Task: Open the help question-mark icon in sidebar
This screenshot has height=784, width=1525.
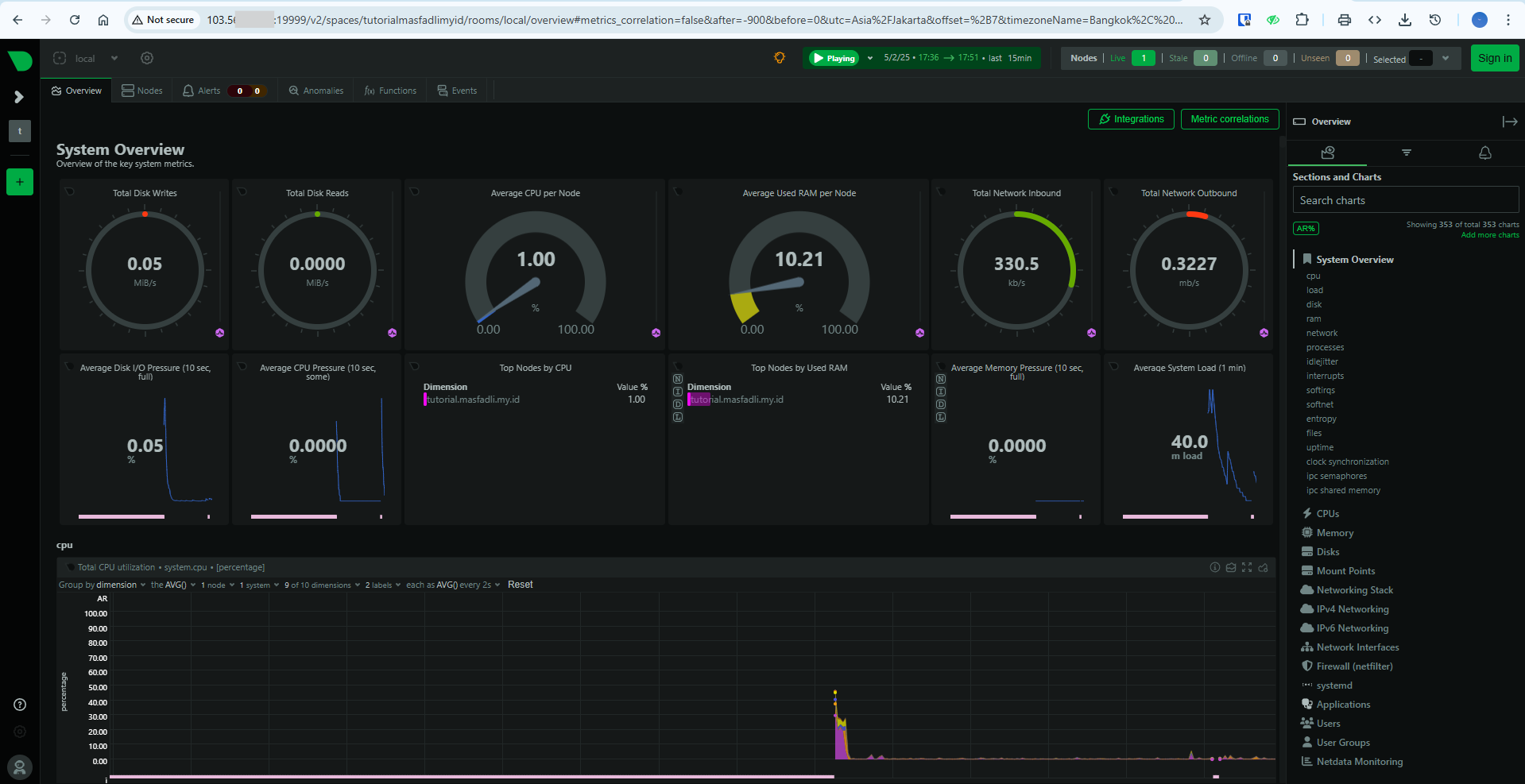Action: 20,705
